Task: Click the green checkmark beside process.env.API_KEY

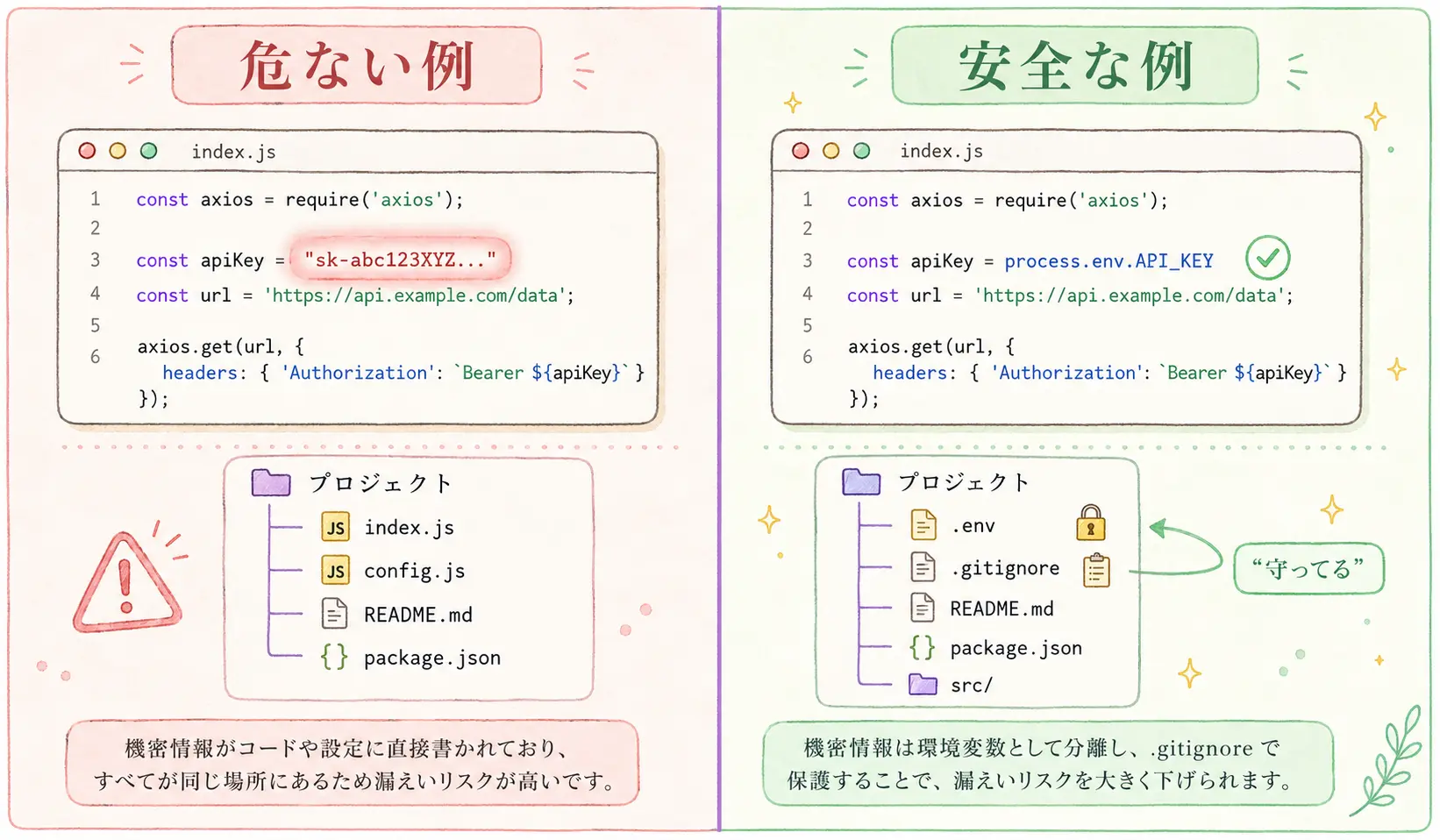Action: [x=1267, y=258]
